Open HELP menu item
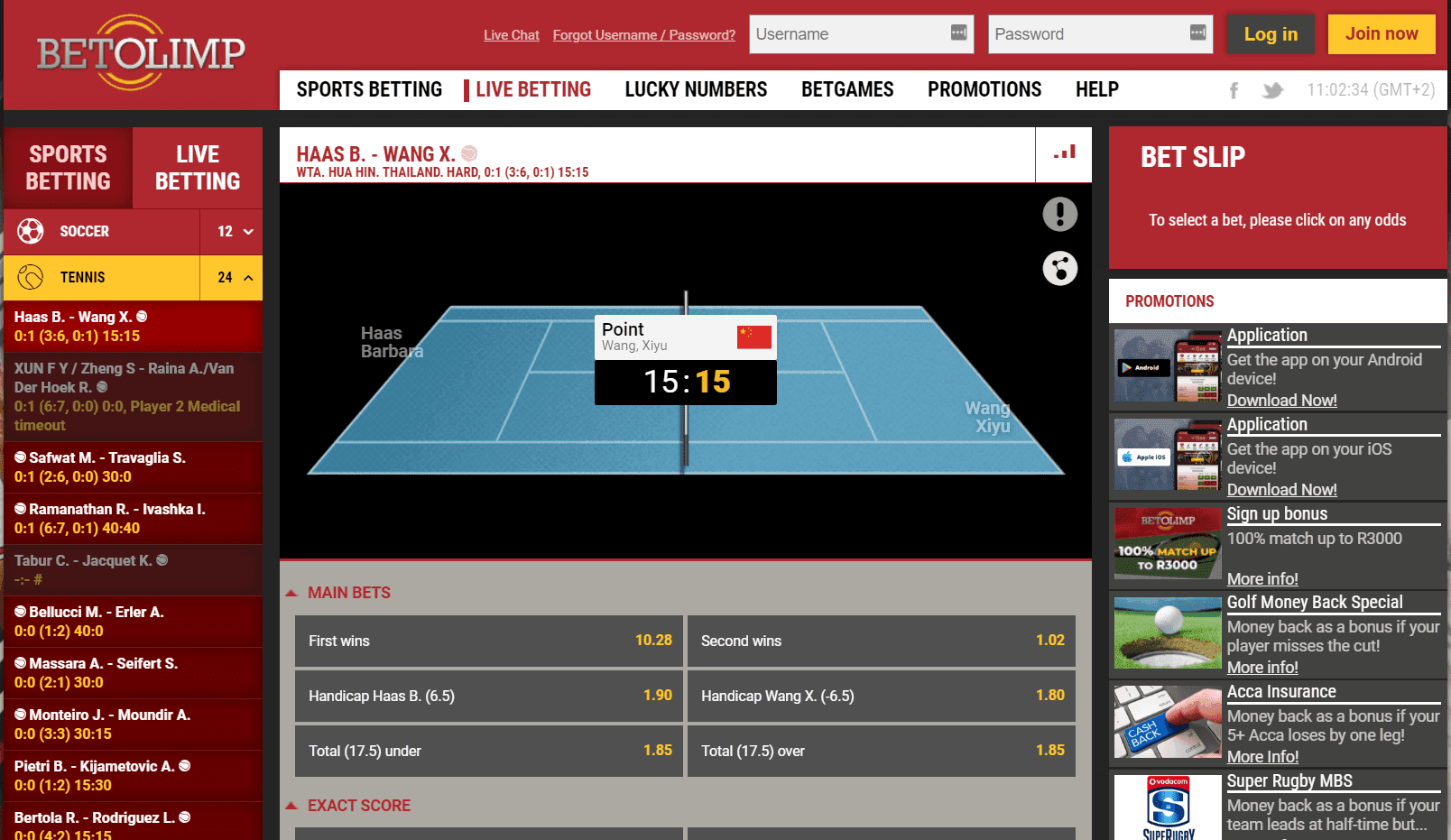The height and width of the screenshot is (840, 1451). (x=1097, y=89)
